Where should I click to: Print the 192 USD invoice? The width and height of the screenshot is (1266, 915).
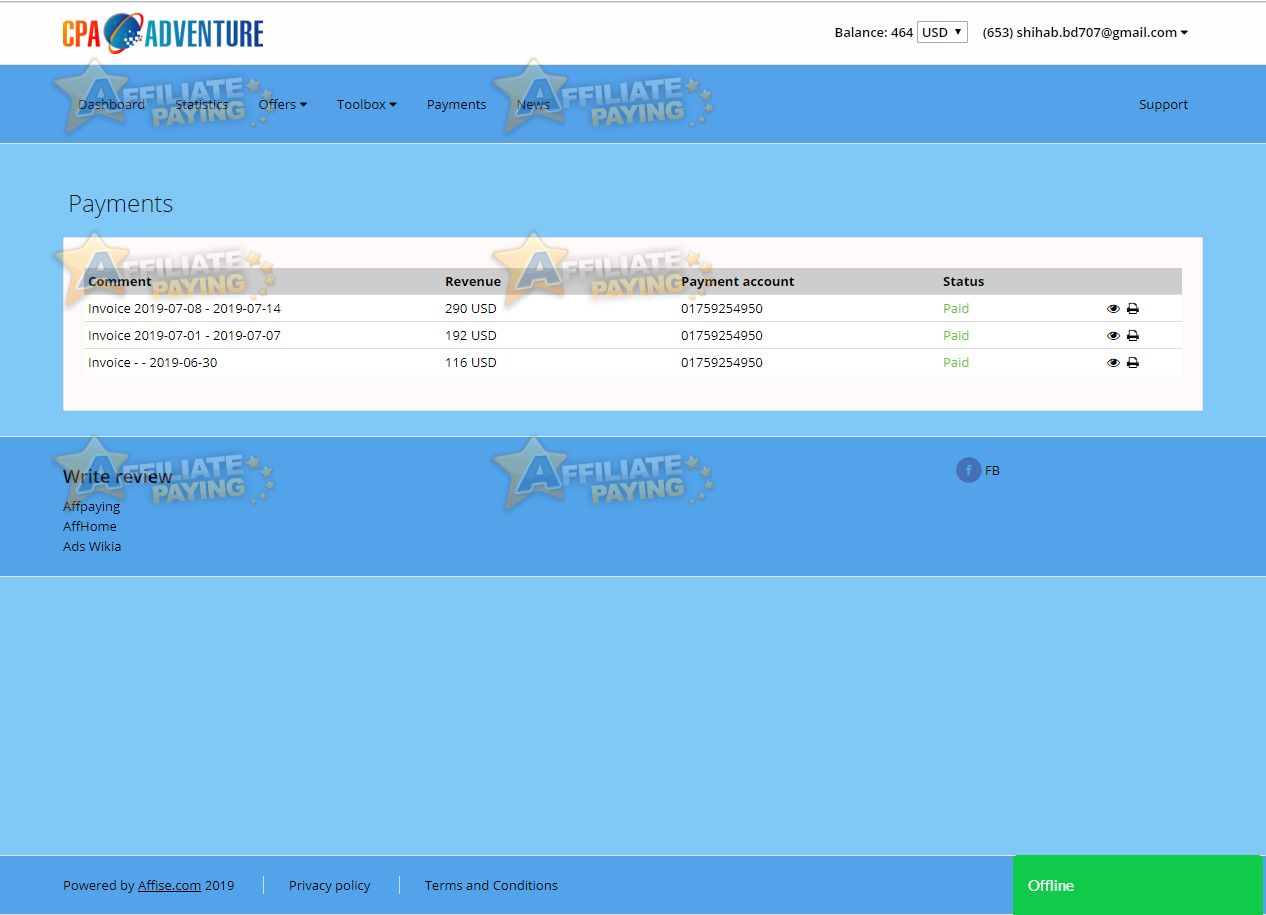1133,336
